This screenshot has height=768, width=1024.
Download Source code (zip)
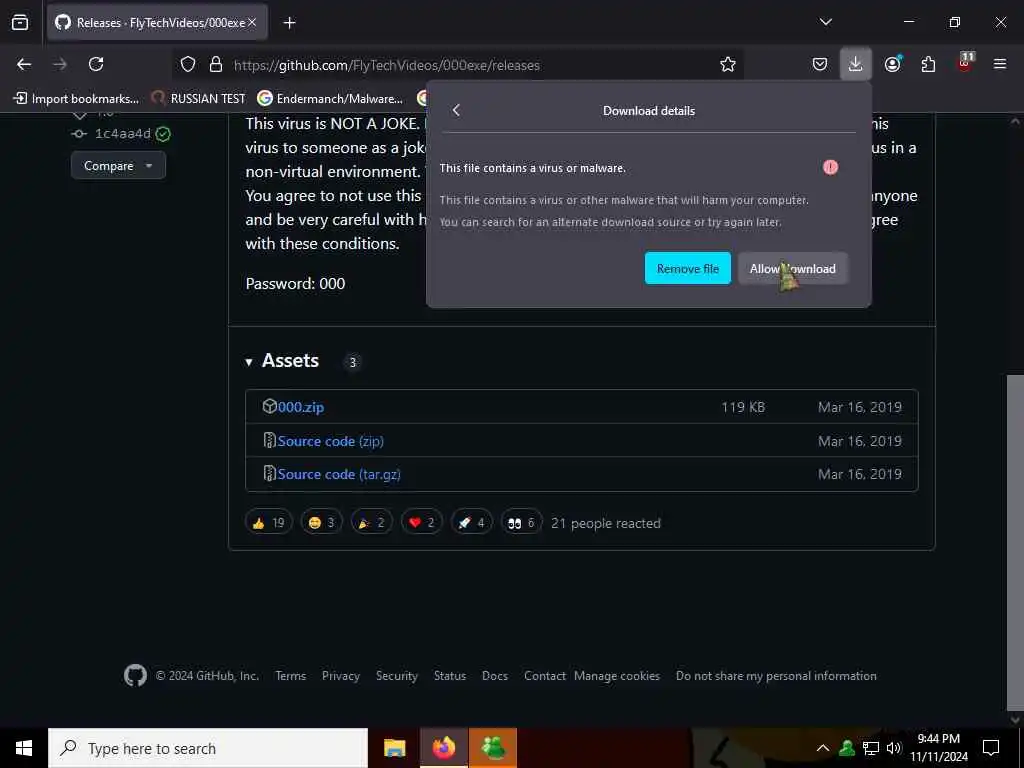click(x=330, y=441)
